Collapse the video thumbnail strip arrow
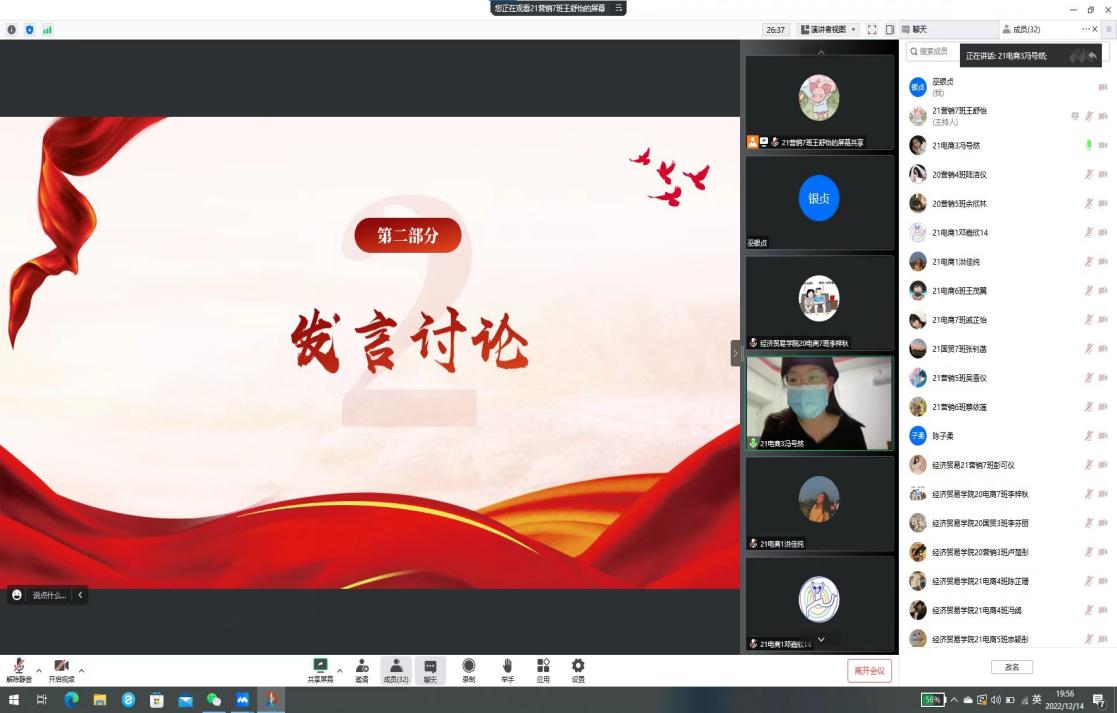1117x713 pixels. [x=736, y=353]
